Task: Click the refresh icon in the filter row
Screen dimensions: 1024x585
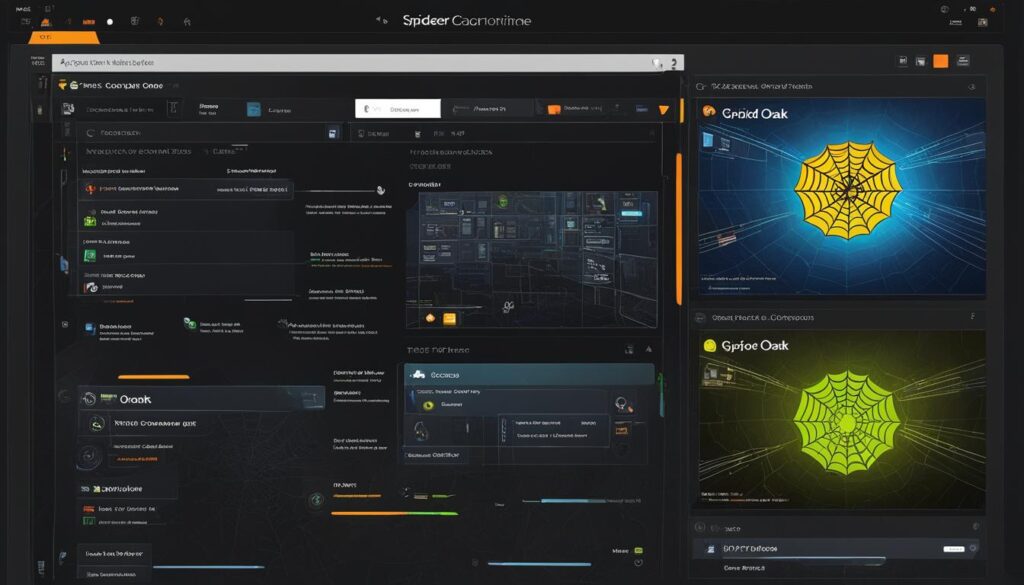Action: 90,133
